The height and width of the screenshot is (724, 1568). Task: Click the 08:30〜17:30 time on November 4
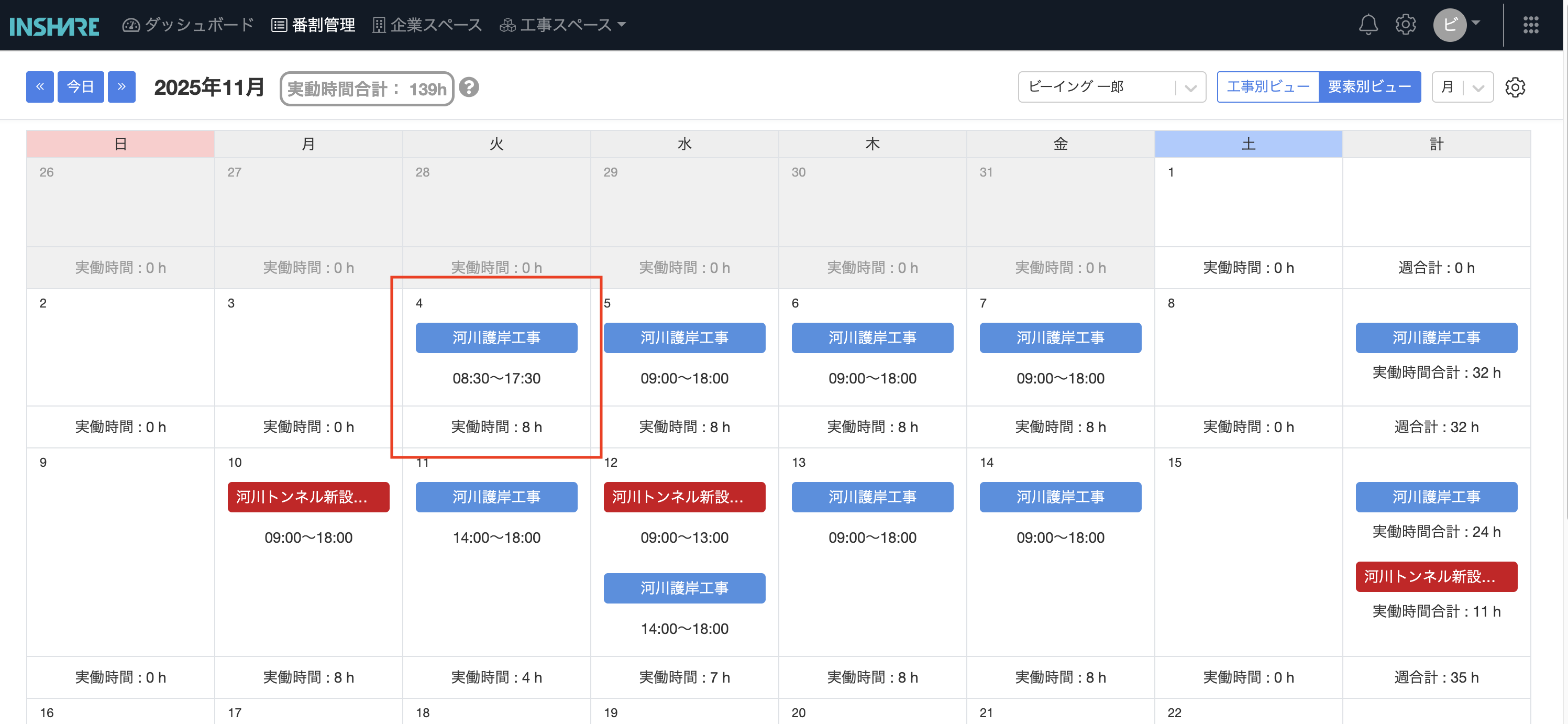pos(496,379)
